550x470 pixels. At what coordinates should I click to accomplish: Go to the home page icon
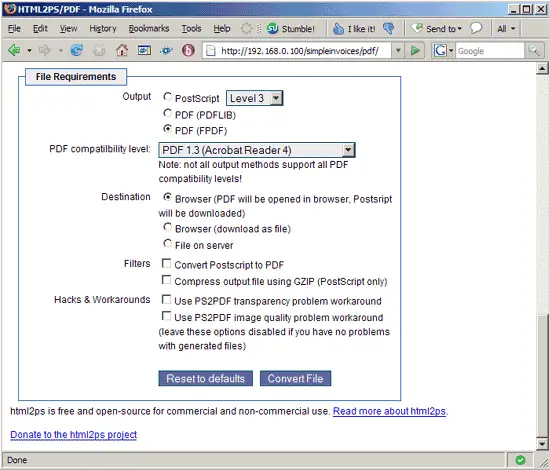tap(122, 51)
